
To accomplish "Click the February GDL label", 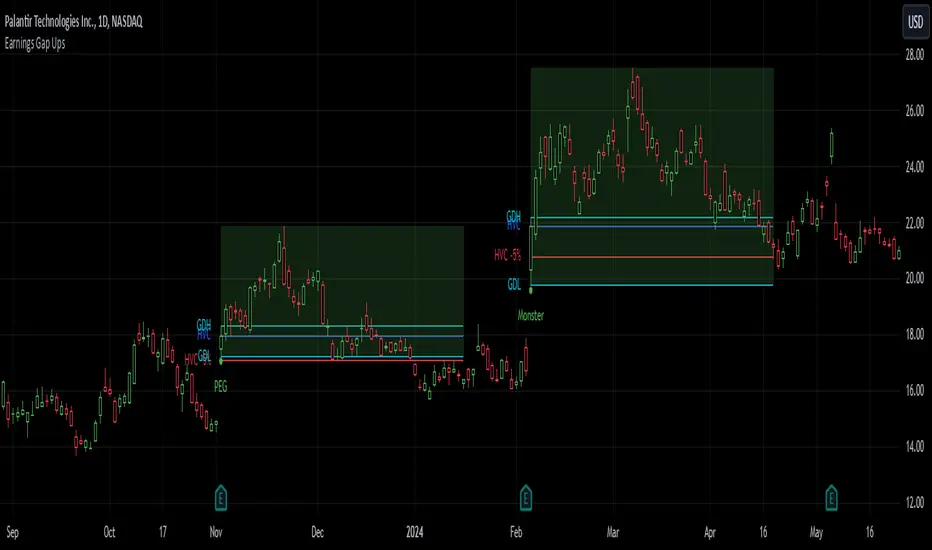I will pyautogui.click(x=514, y=285).
